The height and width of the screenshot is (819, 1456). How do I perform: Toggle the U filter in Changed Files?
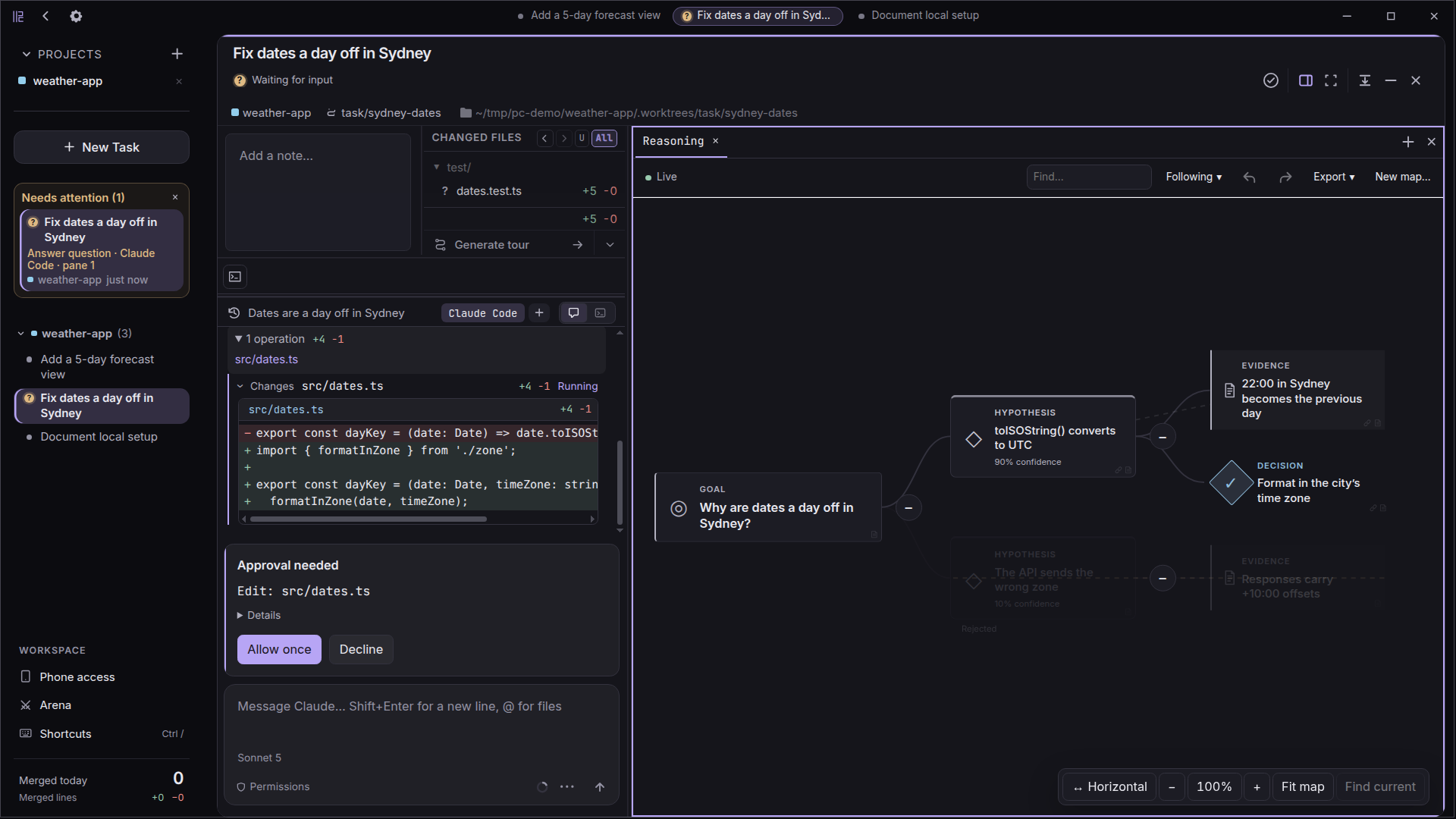point(582,138)
